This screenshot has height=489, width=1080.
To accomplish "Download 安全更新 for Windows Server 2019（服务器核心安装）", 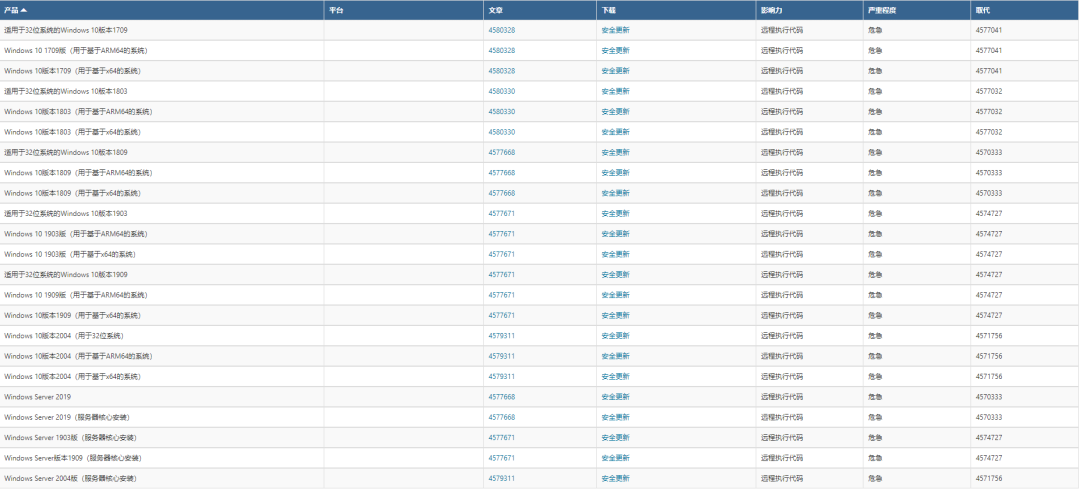I will (615, 417).
